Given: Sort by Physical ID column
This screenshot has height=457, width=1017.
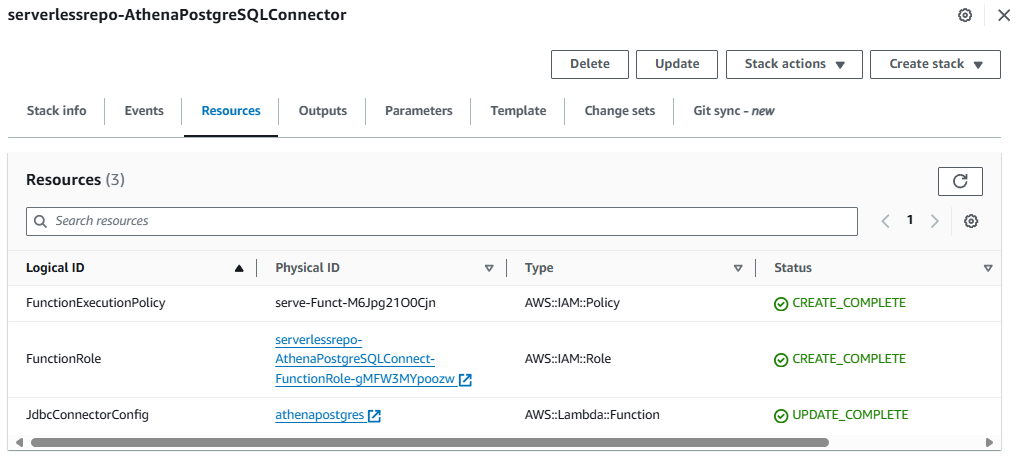Looking at the screenshot, I should [x=489, y=268].
